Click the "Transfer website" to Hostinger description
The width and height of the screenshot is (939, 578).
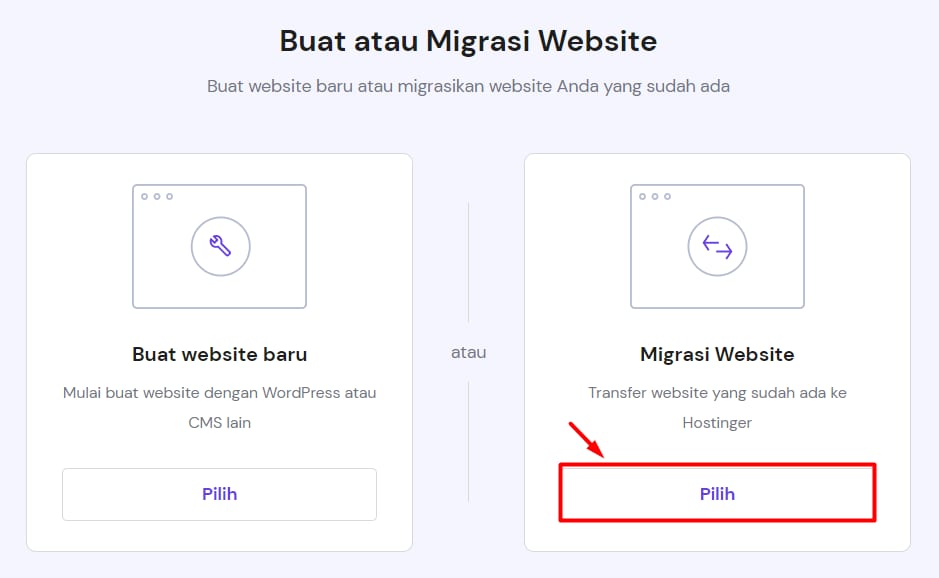pos(717,393)
